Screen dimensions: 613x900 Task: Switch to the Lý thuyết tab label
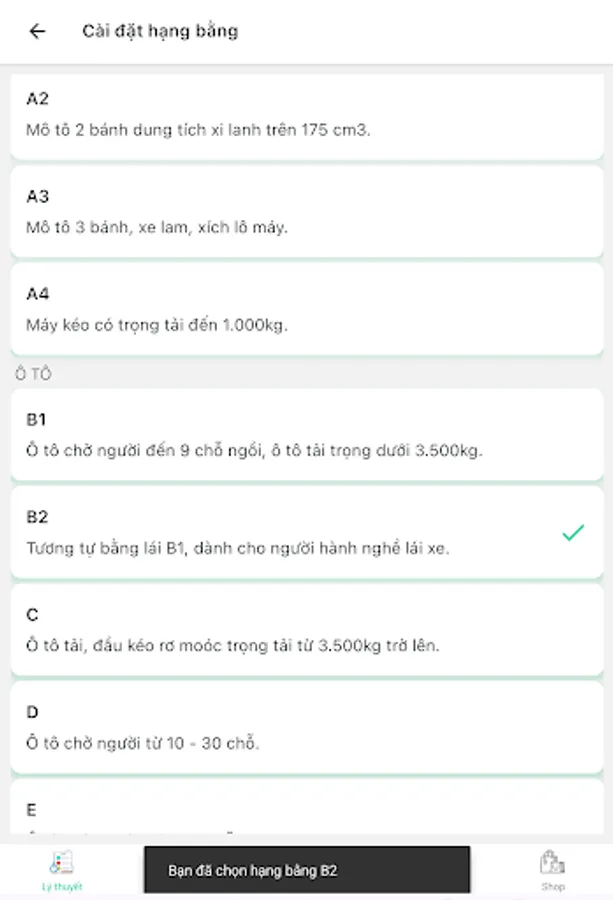point(62,887)
